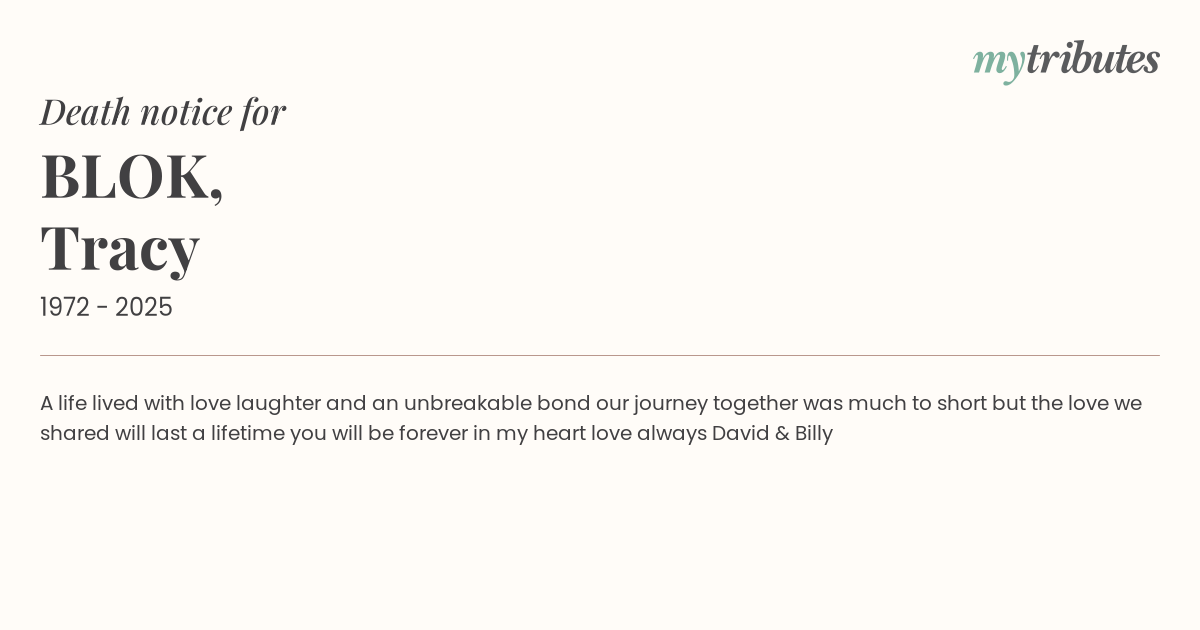Click the "Death notice for" heading
Screen dimensions: 1200x630
[x=163, y=112]
